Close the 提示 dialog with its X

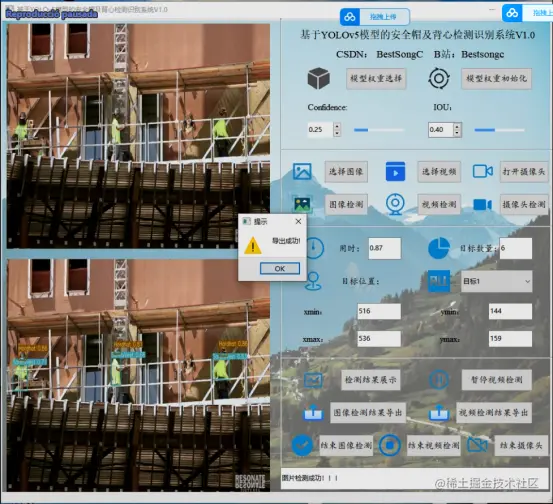pos(298,221)
